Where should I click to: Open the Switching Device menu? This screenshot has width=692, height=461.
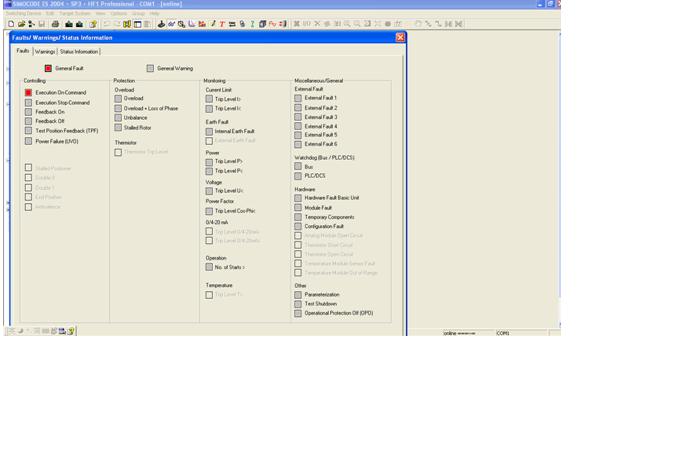tap(23, 14)
